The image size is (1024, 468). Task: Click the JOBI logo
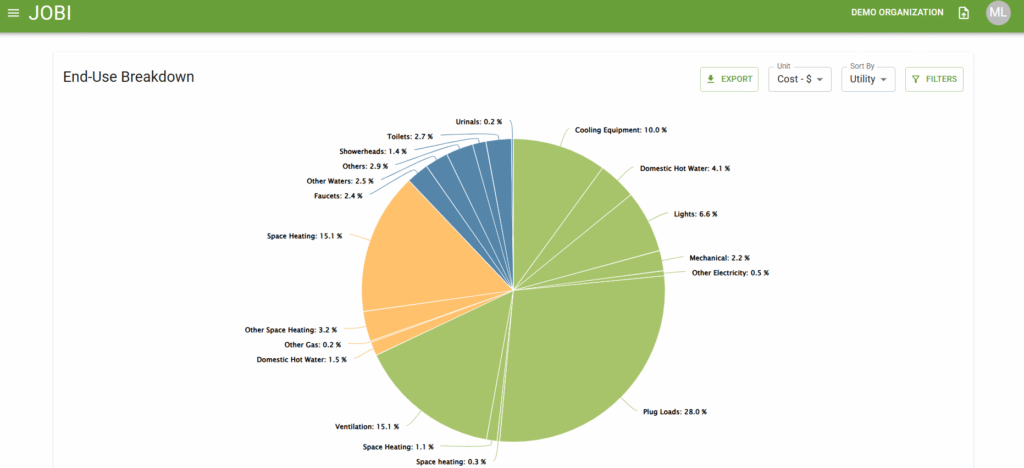pos(50,13)
